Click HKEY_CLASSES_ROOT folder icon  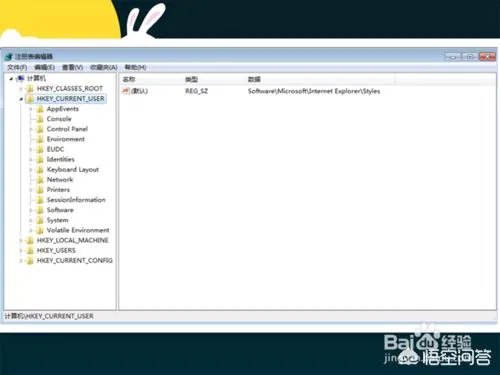coord(30,89)
